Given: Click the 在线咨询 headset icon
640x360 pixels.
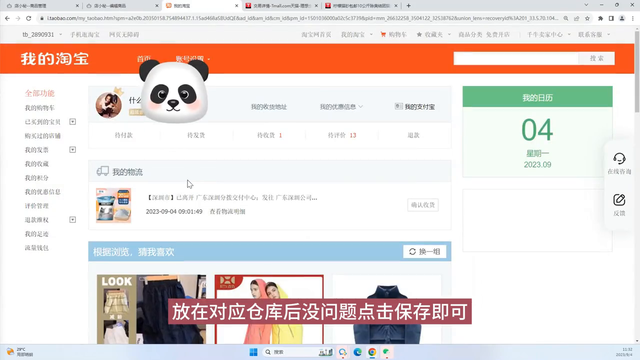Looking at the screenshot, I should (619, 158).
